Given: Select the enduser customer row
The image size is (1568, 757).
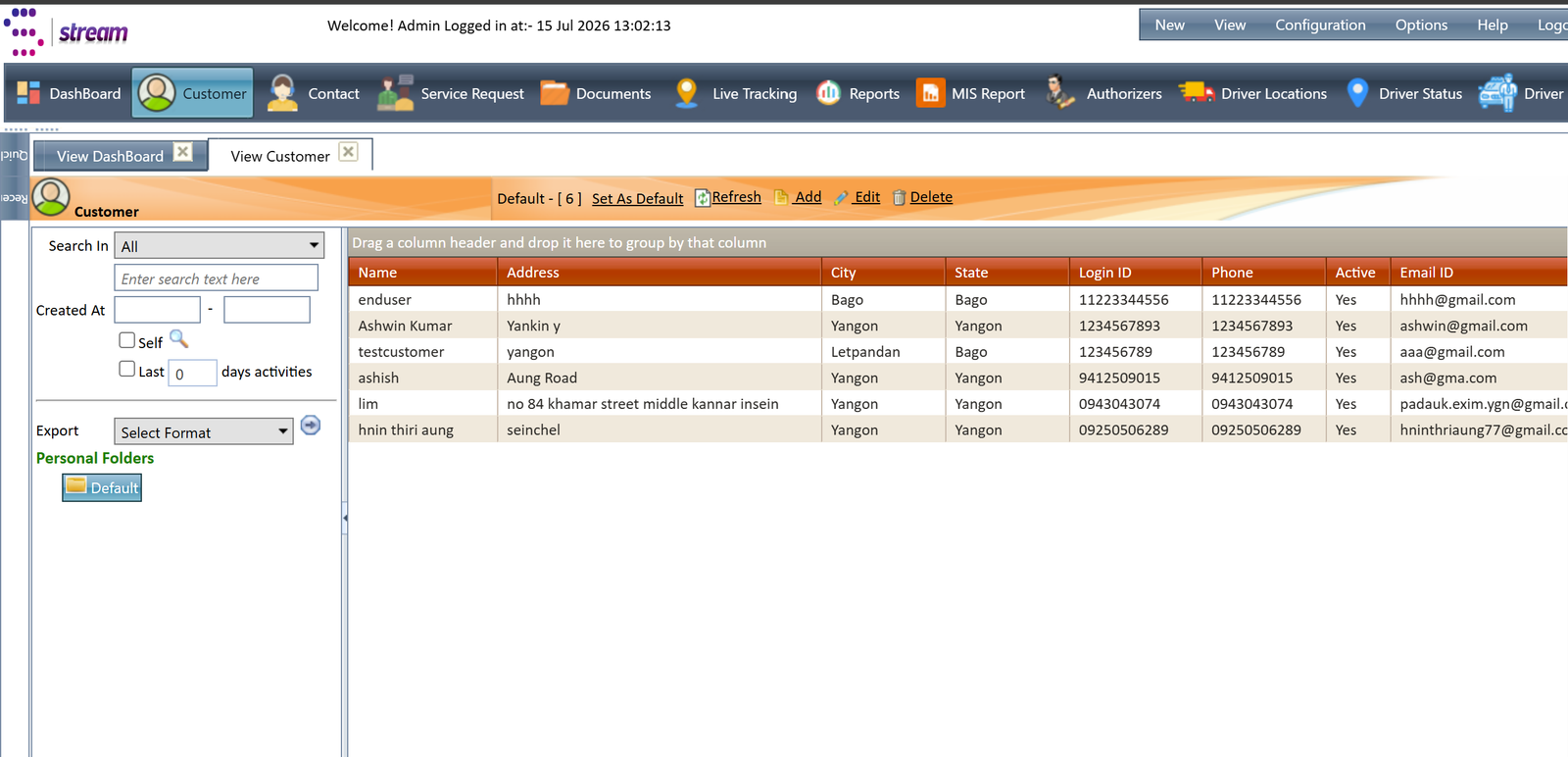Looking at the screenshot, I should (x=958, y=299).
